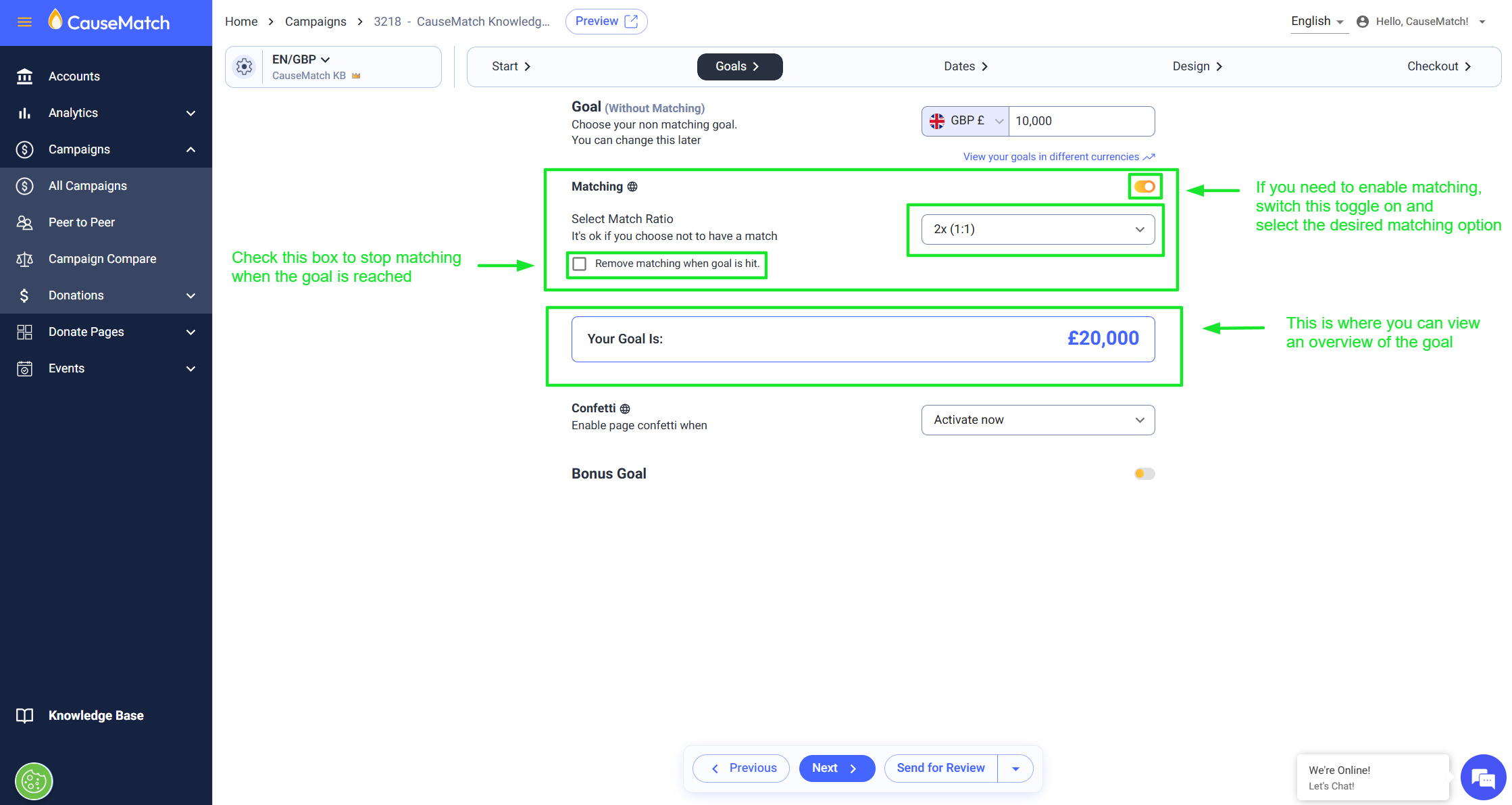This screenshot has height=805, width=1512.
Task: View your goals in different currencies
Action: click(x=1058, y=157)
